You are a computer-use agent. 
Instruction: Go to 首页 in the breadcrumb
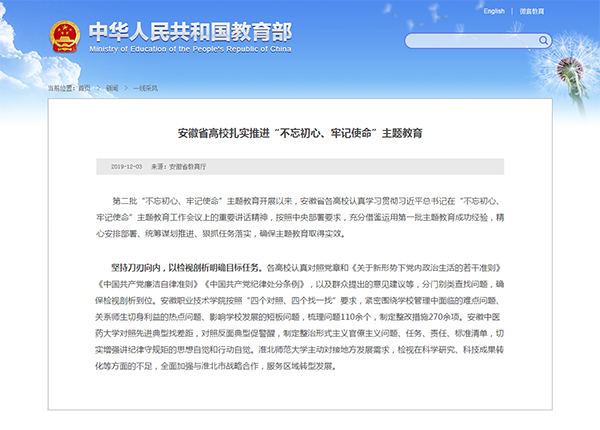point(85,88)
